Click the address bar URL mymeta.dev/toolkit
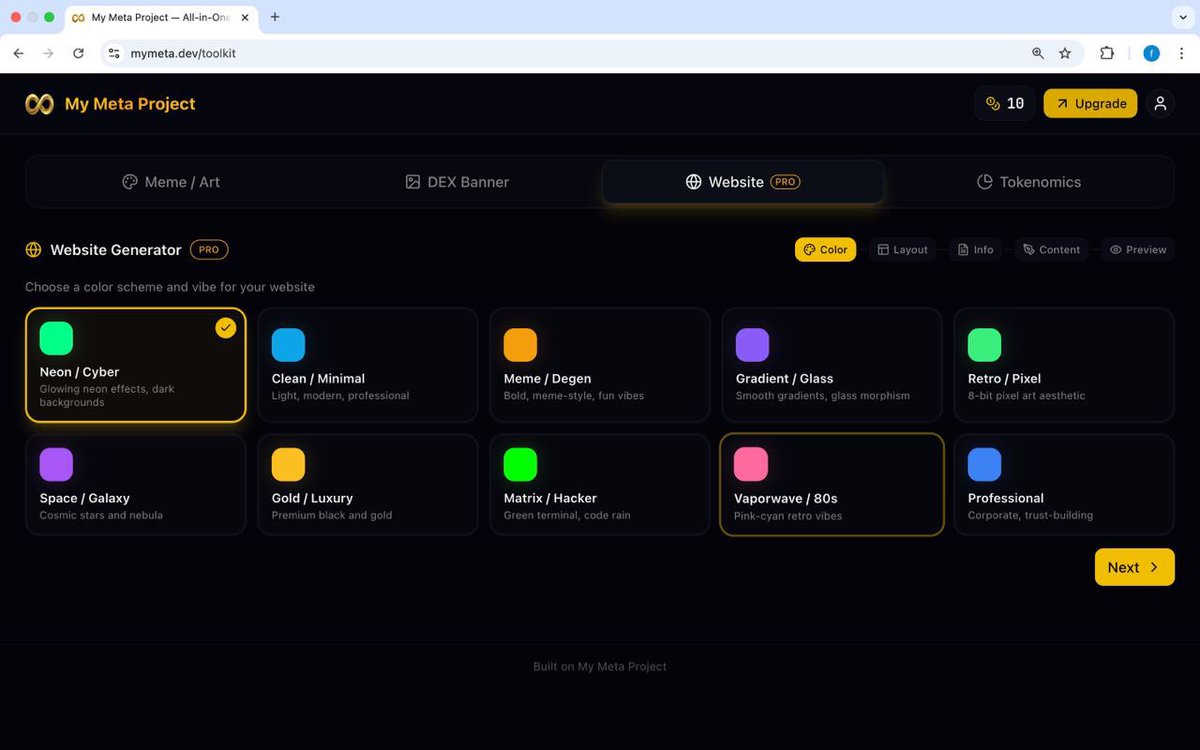The height and width of the screenshot is (750, 1200). 183,53
